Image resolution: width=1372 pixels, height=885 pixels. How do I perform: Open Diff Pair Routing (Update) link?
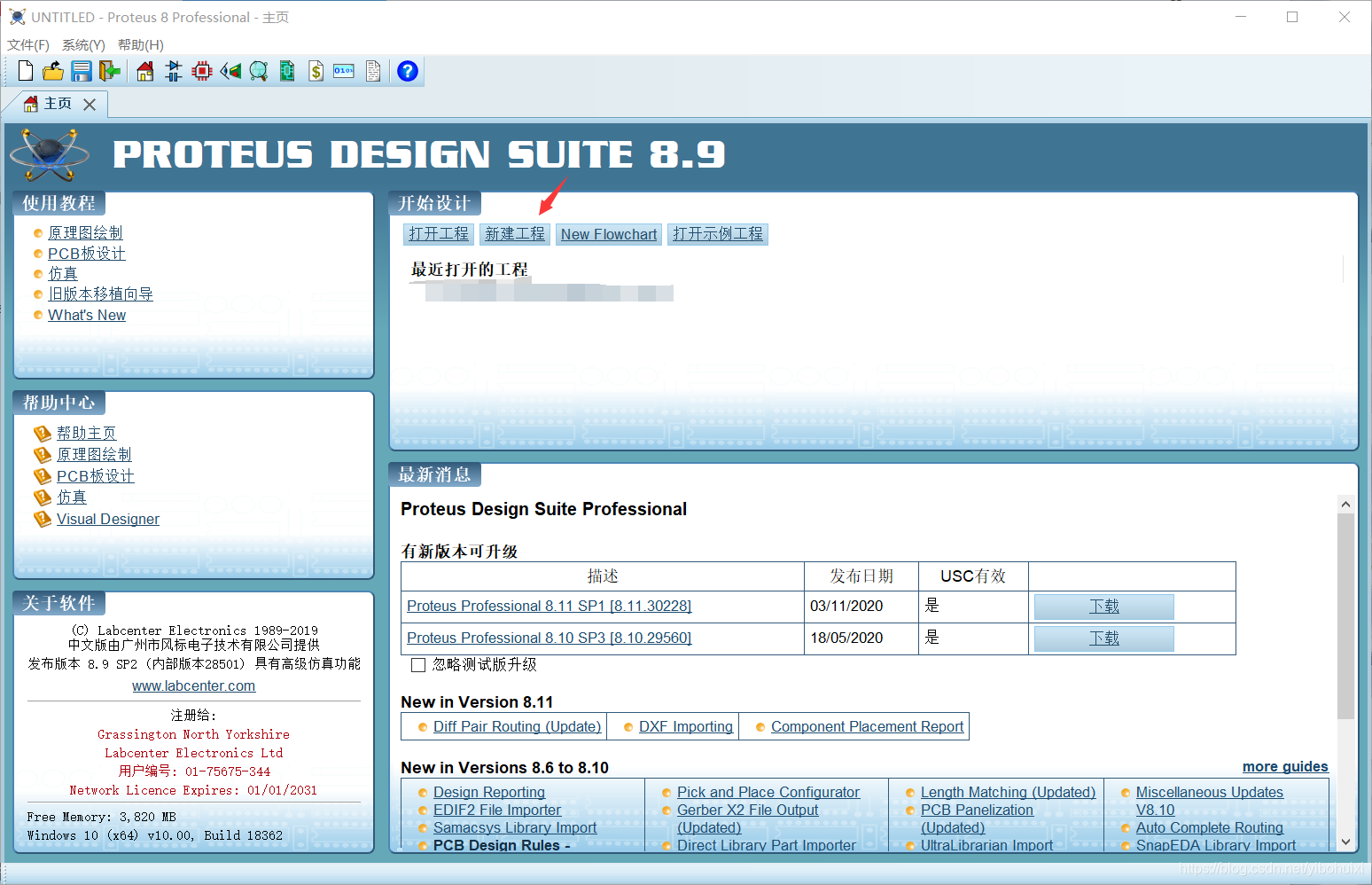(x=518, y=726)
